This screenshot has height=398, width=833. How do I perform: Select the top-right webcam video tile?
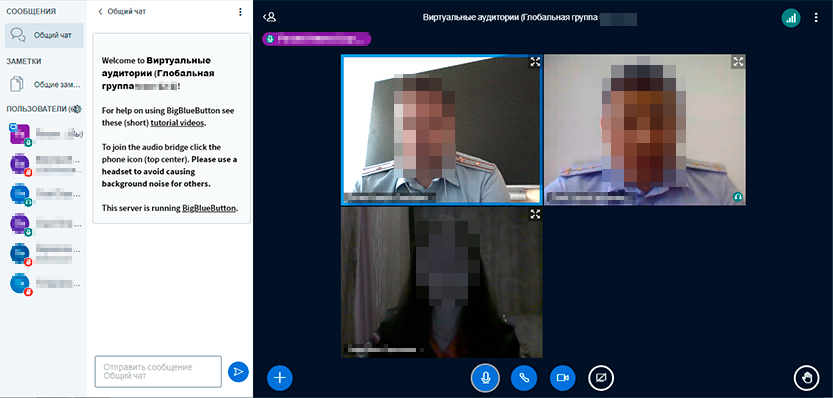[645, 130]
